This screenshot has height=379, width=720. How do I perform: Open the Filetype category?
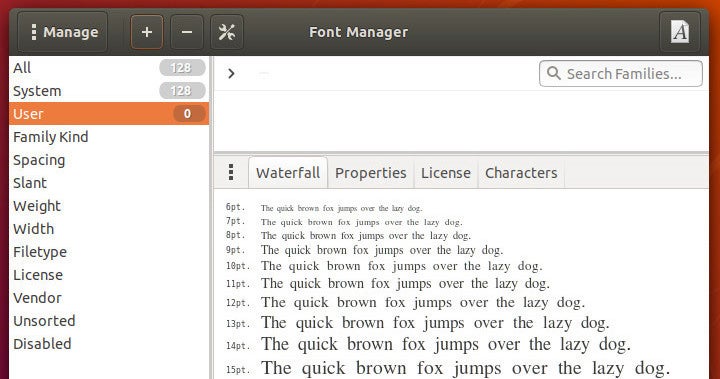coord(109,251)
